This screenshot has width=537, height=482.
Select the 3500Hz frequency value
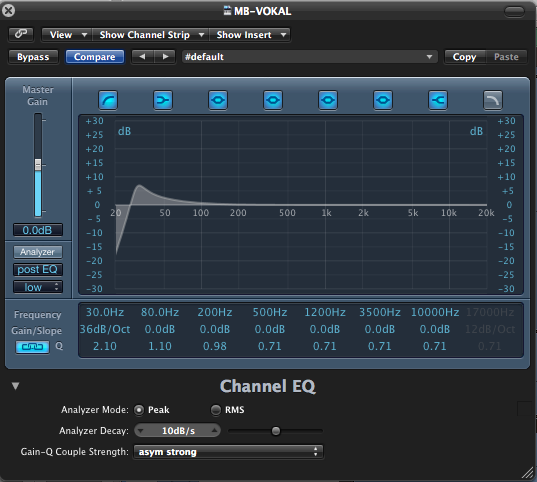[380, 312]
